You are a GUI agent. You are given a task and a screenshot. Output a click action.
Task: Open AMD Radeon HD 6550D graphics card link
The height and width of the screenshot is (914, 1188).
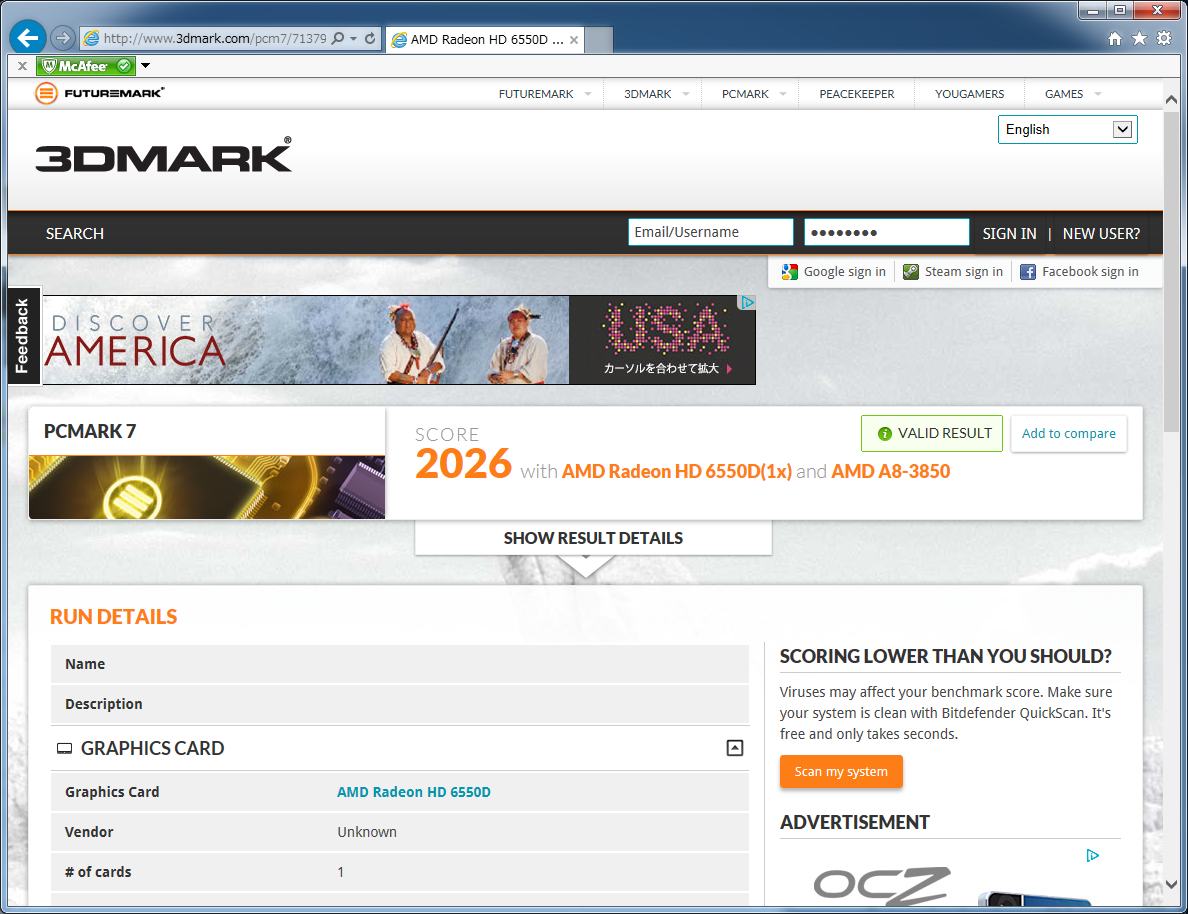(414, 792)
